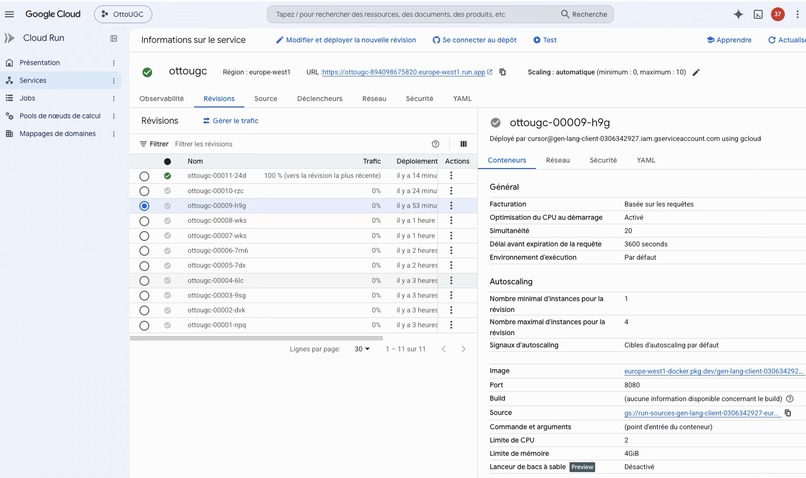Image resolution: width=806 pixels, height=478 pixels.
Task: Open the main navigation hamburger menu
Action: pyautogui.click(x=9, y=14)
